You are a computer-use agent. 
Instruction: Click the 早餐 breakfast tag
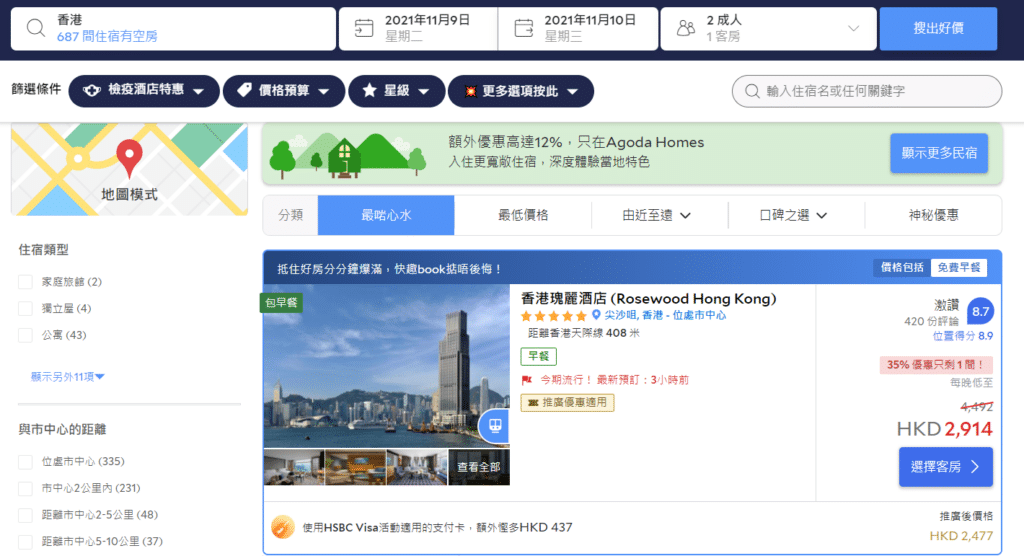coord(538,356)
